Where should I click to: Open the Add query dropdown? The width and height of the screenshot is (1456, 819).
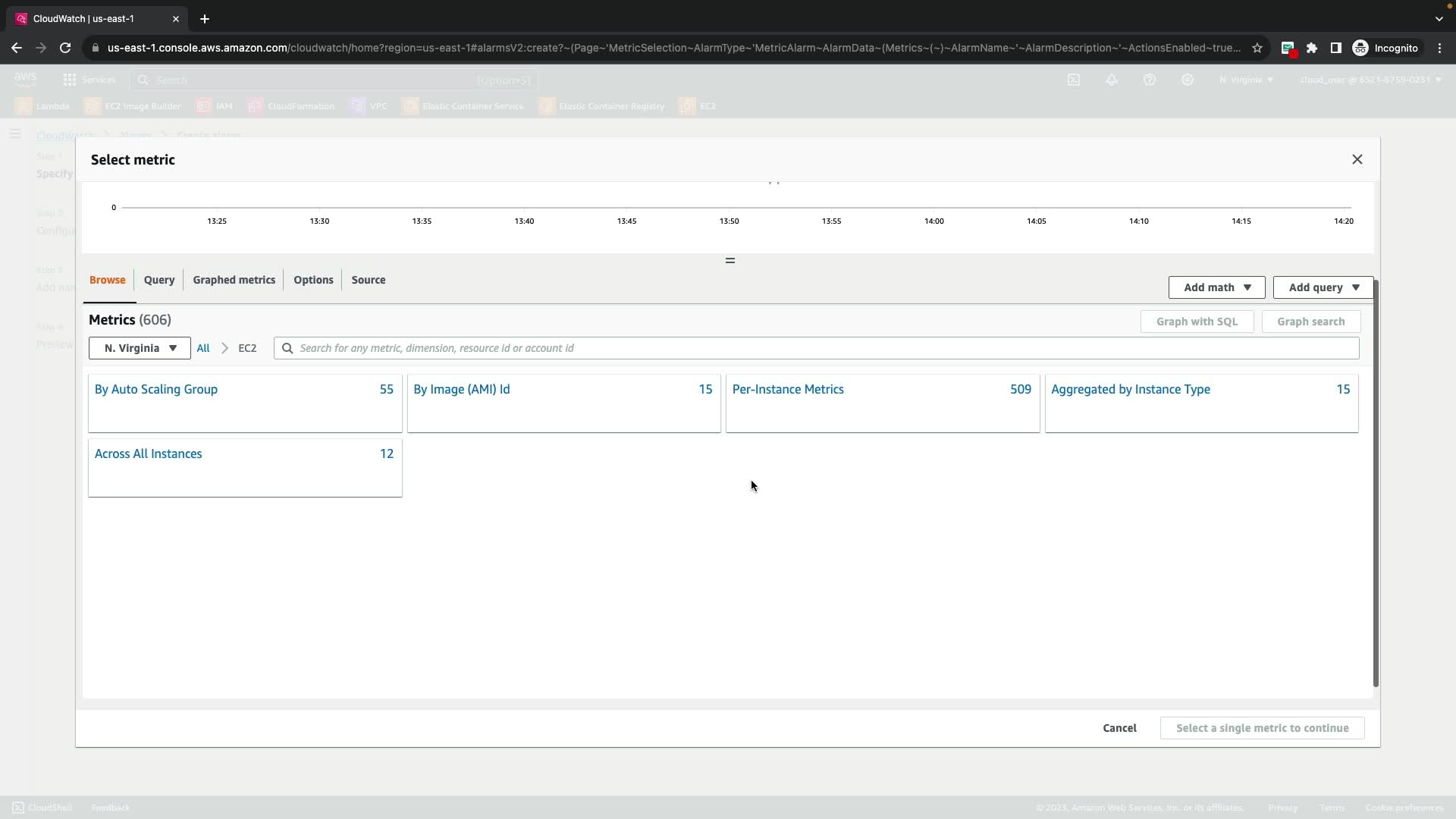[x=1323, y=287]
